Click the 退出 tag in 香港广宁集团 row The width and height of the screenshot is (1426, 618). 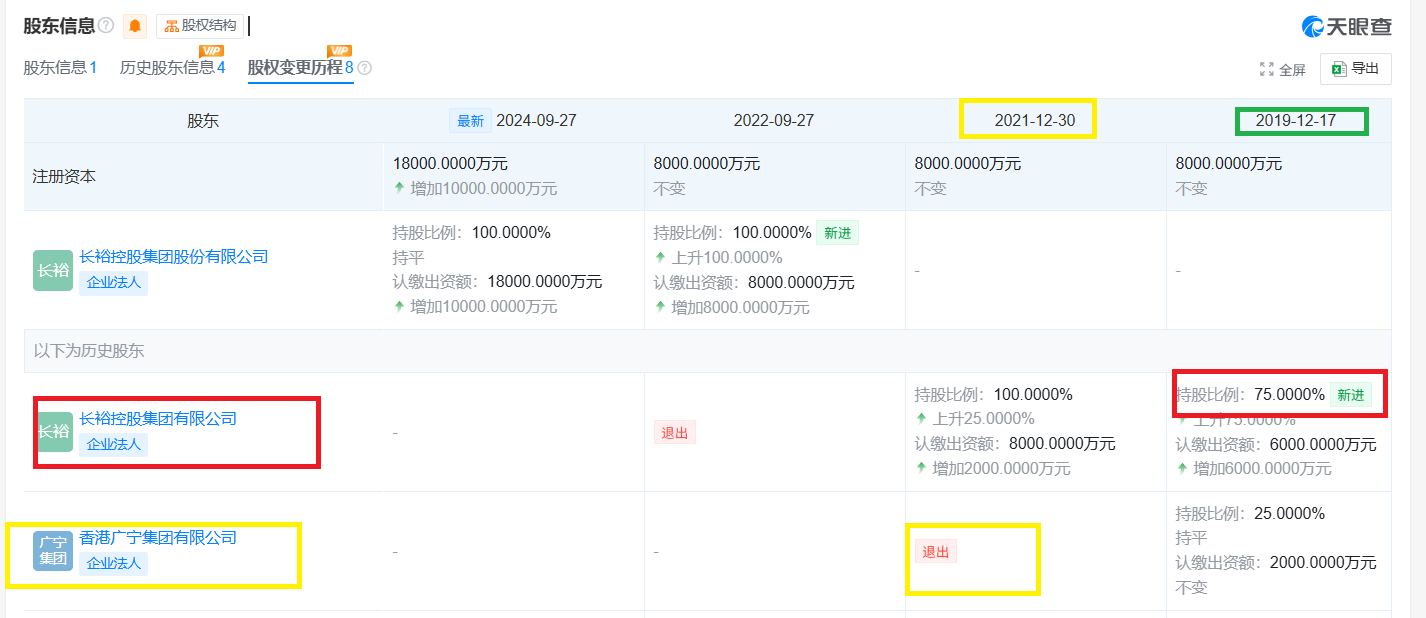pos(935,552)
